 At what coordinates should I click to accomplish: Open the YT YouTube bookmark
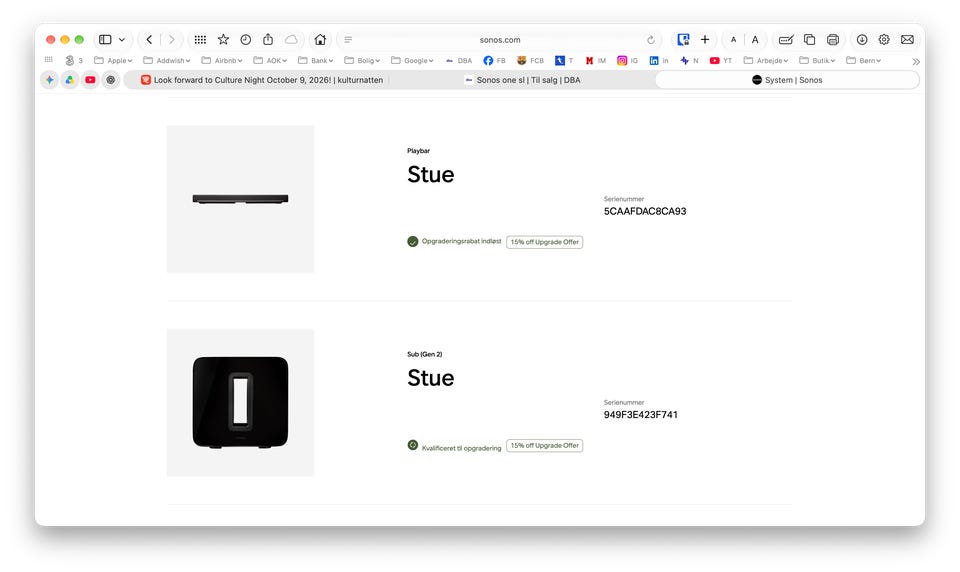721,61
